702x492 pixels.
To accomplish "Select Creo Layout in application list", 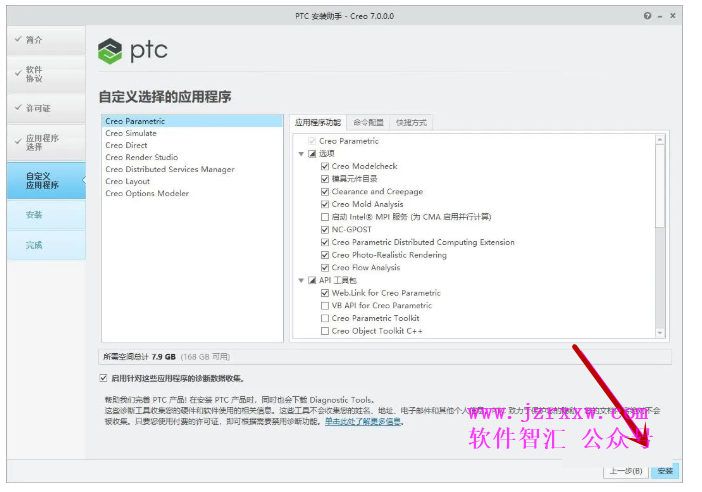I will click(x=192, y=181).
